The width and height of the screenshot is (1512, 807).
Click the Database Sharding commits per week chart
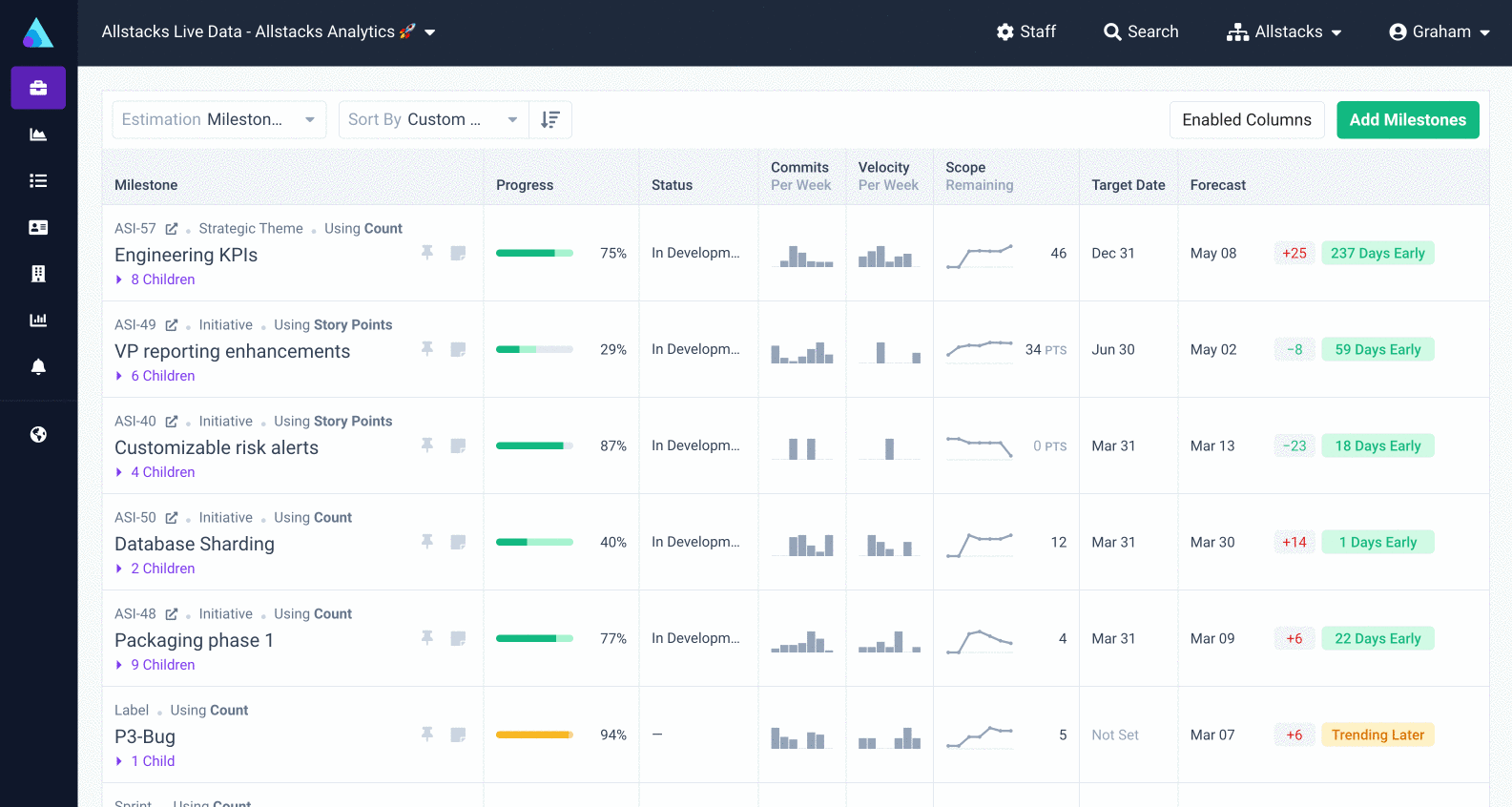[802, 544]
